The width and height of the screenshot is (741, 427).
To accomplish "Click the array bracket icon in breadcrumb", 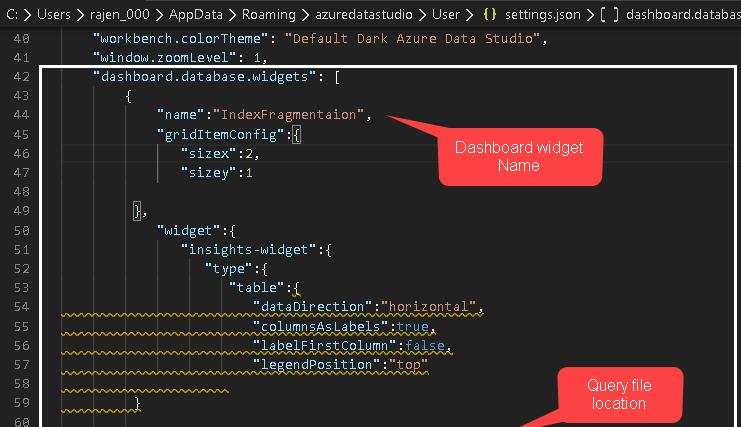I will 609,15.
